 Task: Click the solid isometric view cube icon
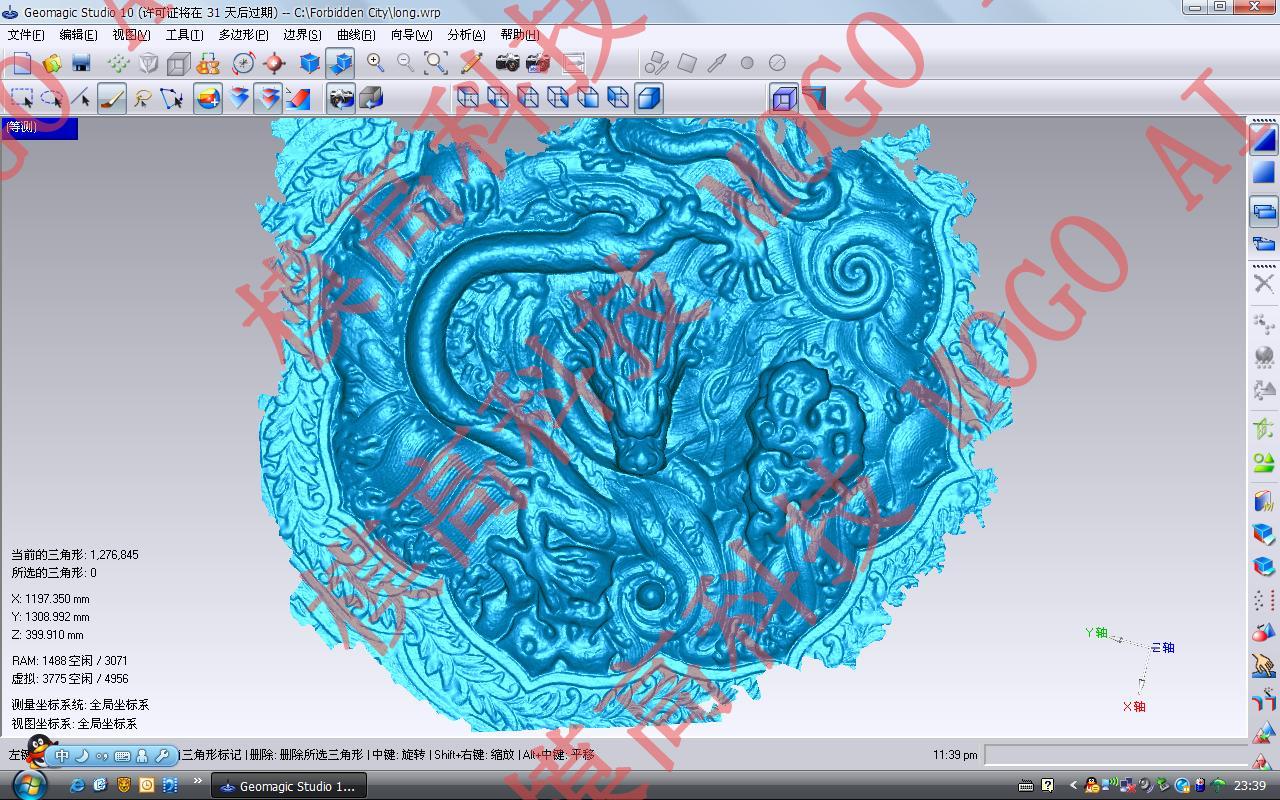click(649, 98)
